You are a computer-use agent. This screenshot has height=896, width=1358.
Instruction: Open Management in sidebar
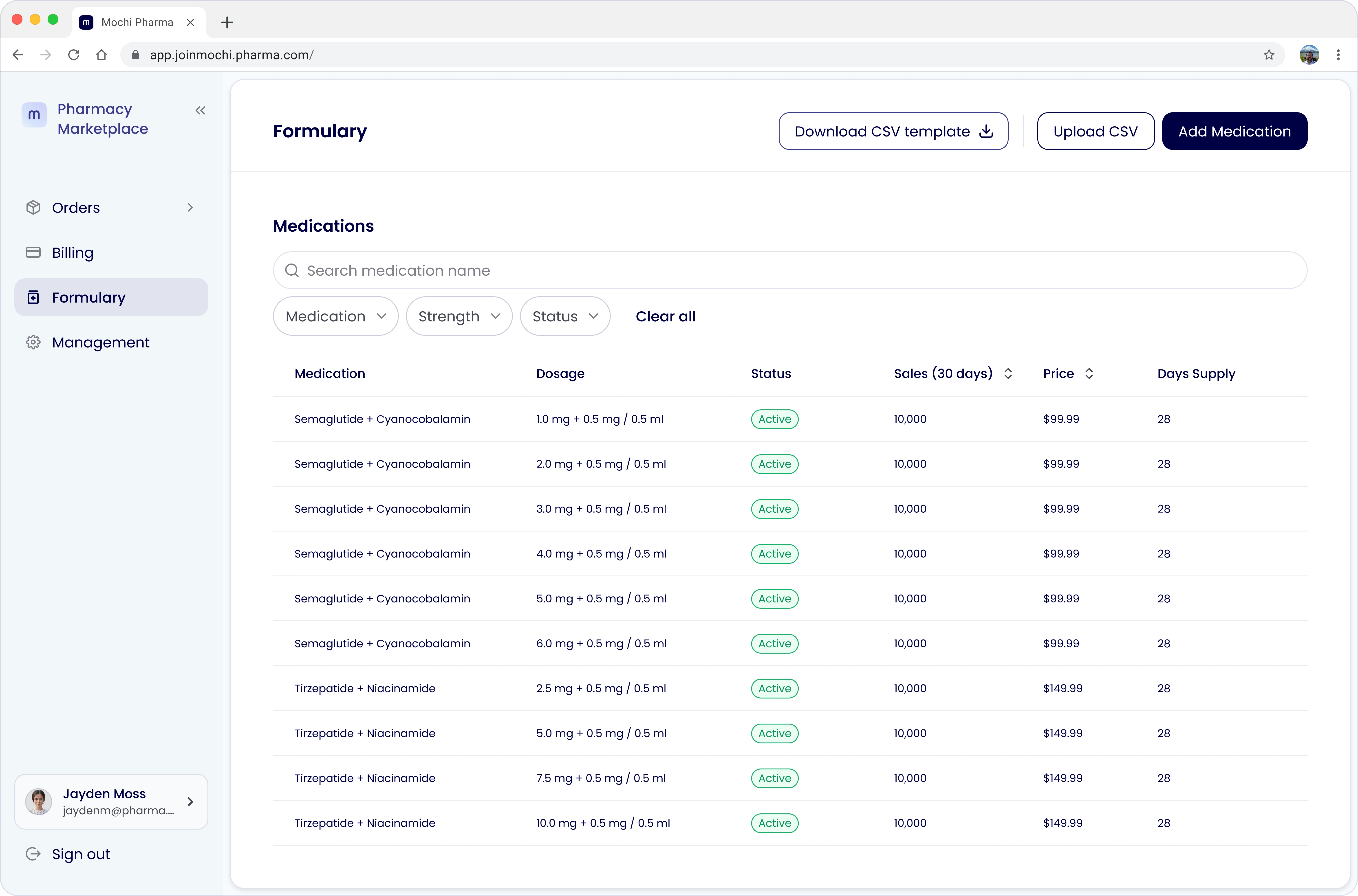(x=101, y=342)
